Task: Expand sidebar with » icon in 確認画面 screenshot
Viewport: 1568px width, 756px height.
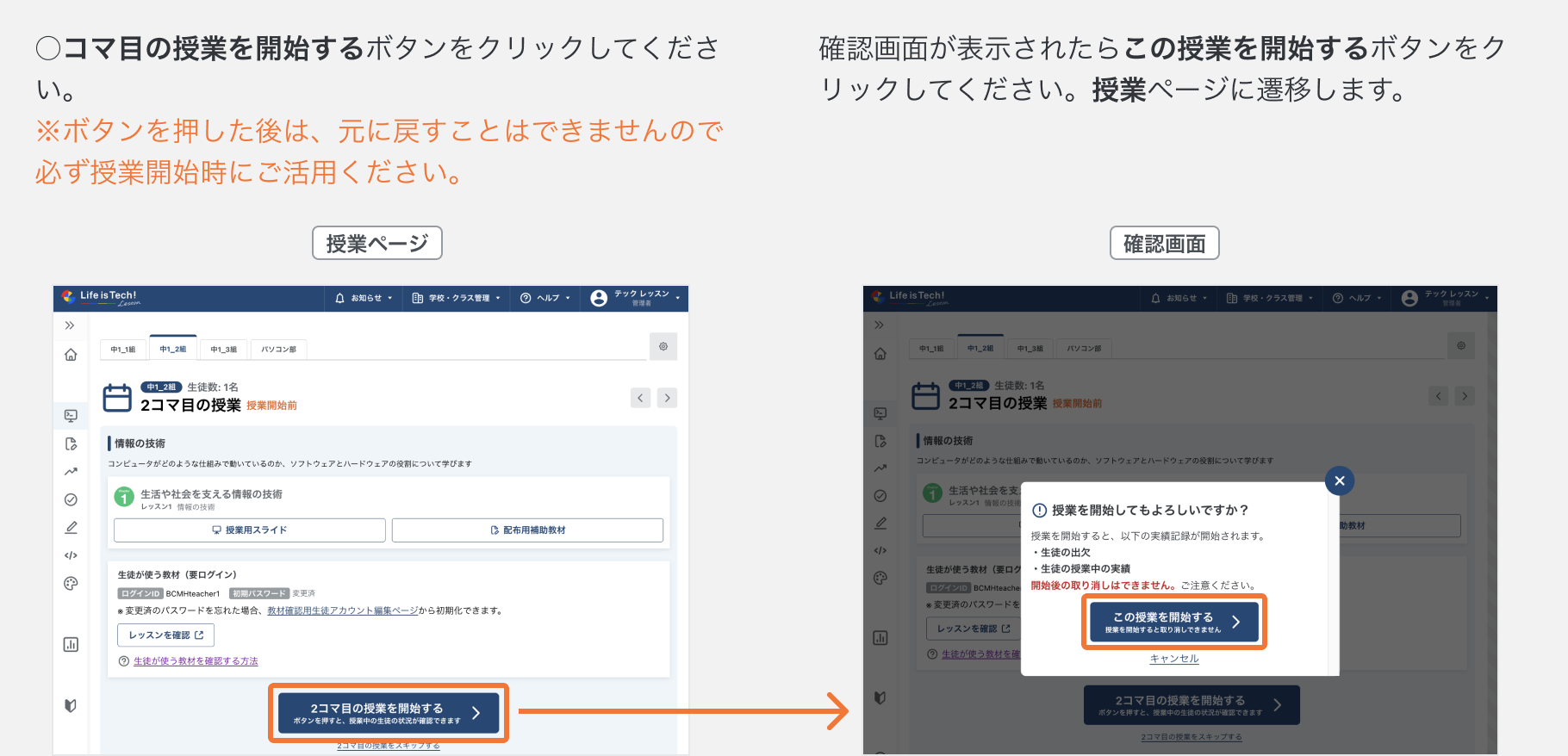Action: [x=879, y=325]
